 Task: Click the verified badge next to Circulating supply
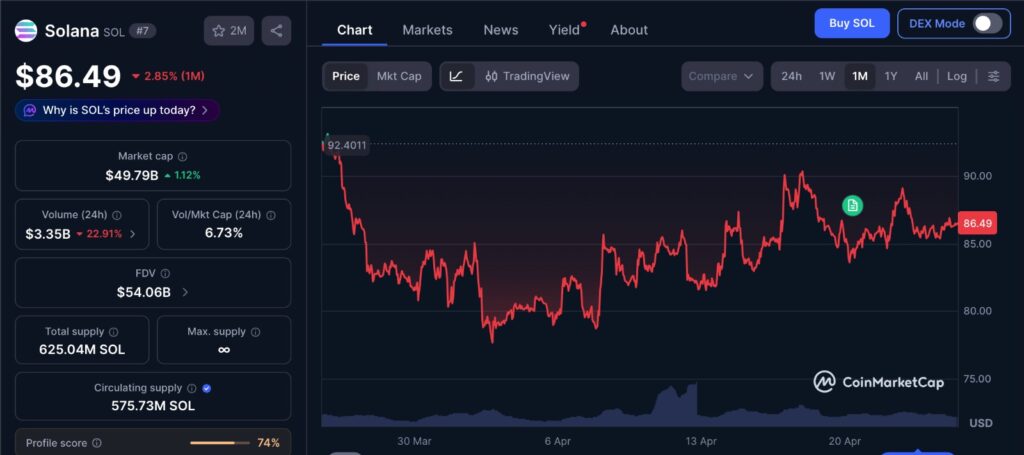tap(207, 388)
